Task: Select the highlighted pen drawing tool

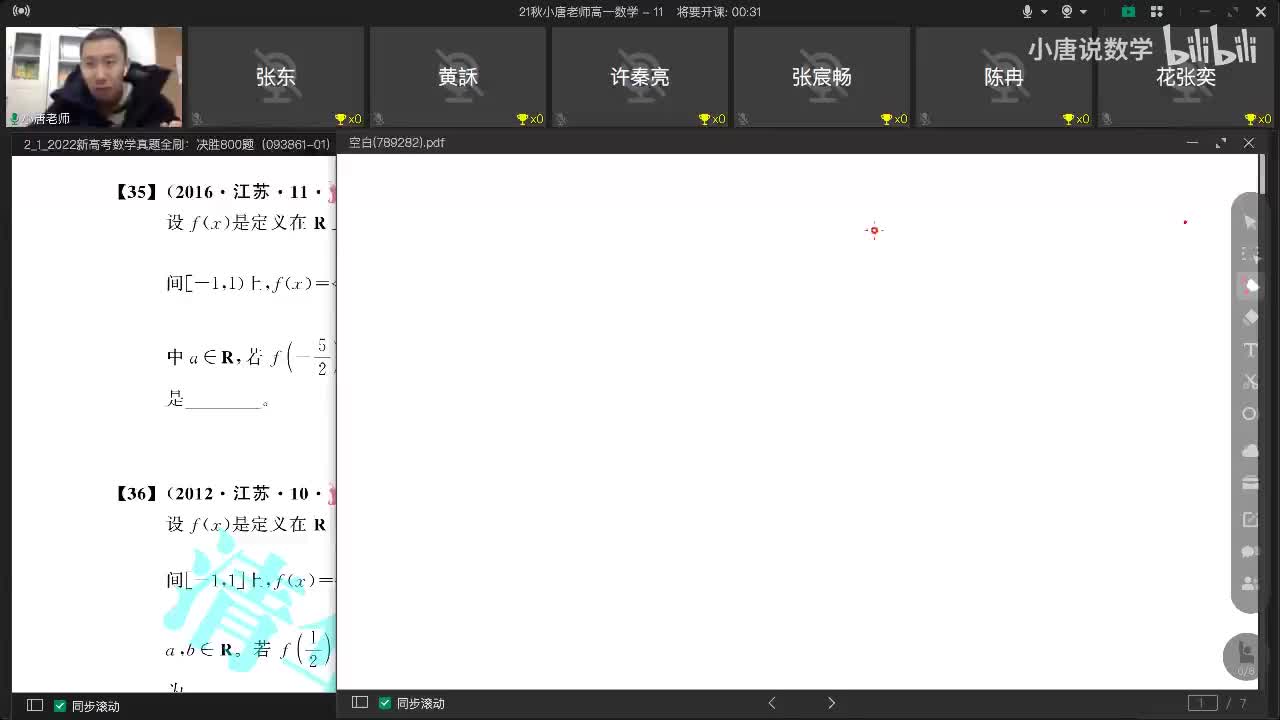Action: click(1249, 286)
